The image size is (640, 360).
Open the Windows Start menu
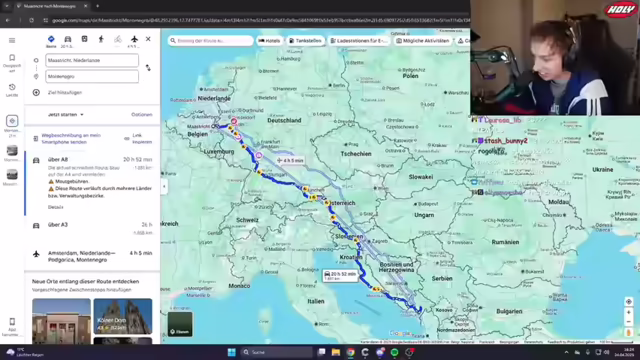[231, 352]
